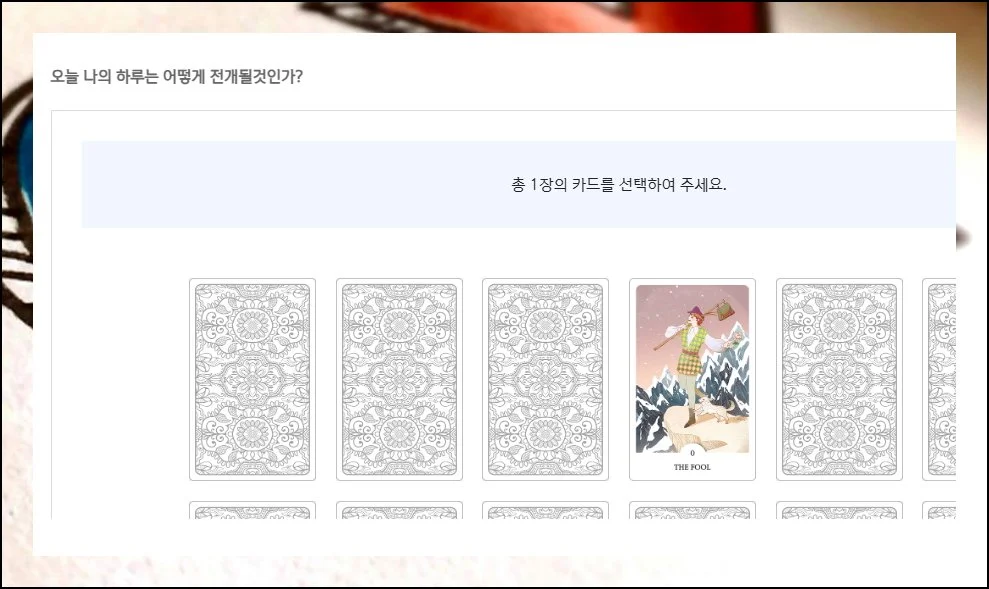Pick the face-down card right of The Fool
This screenshot has width=989, height=589.
[840, 379]
